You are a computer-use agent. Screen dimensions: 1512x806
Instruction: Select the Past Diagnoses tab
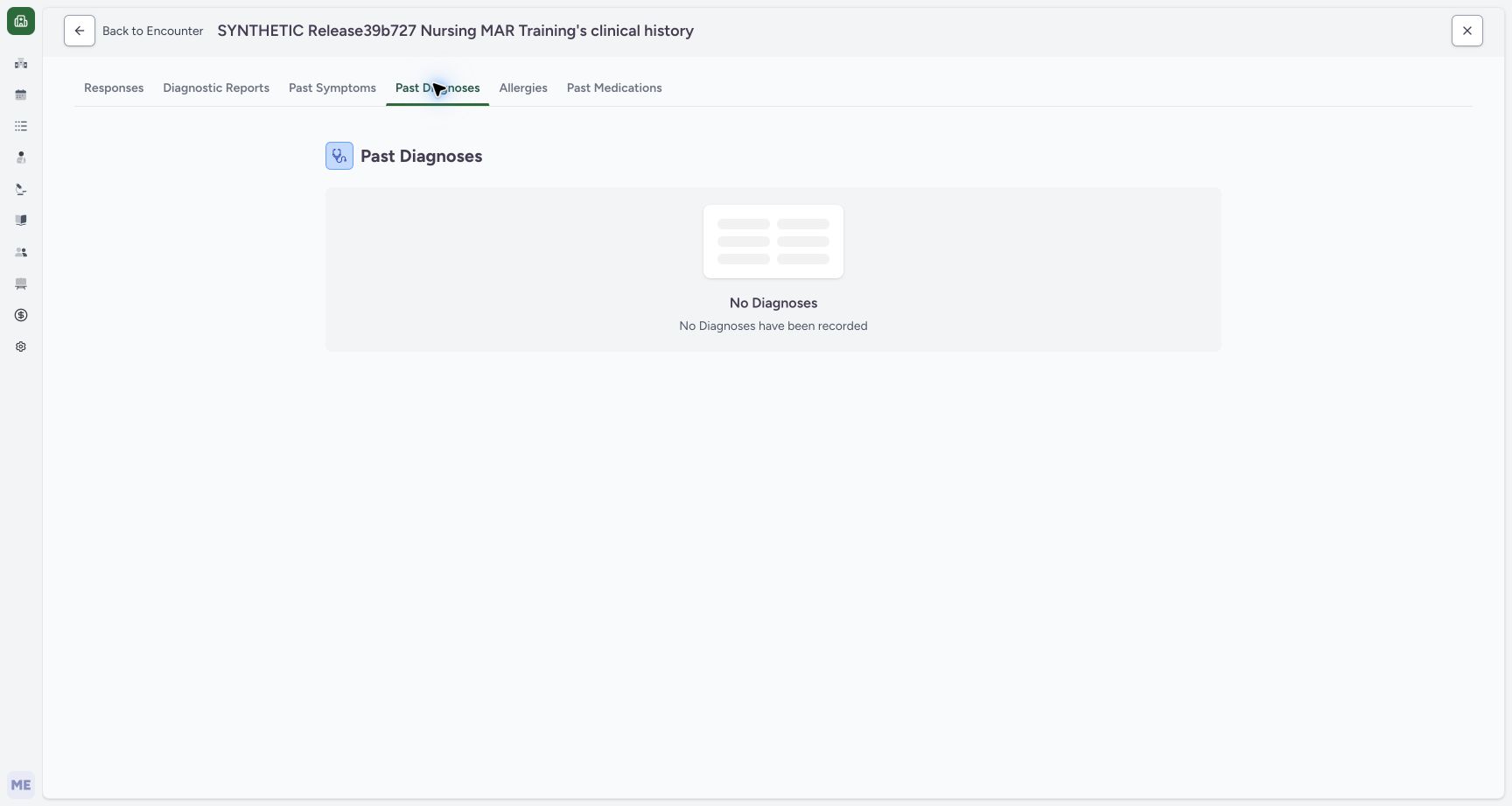point(437,88)
